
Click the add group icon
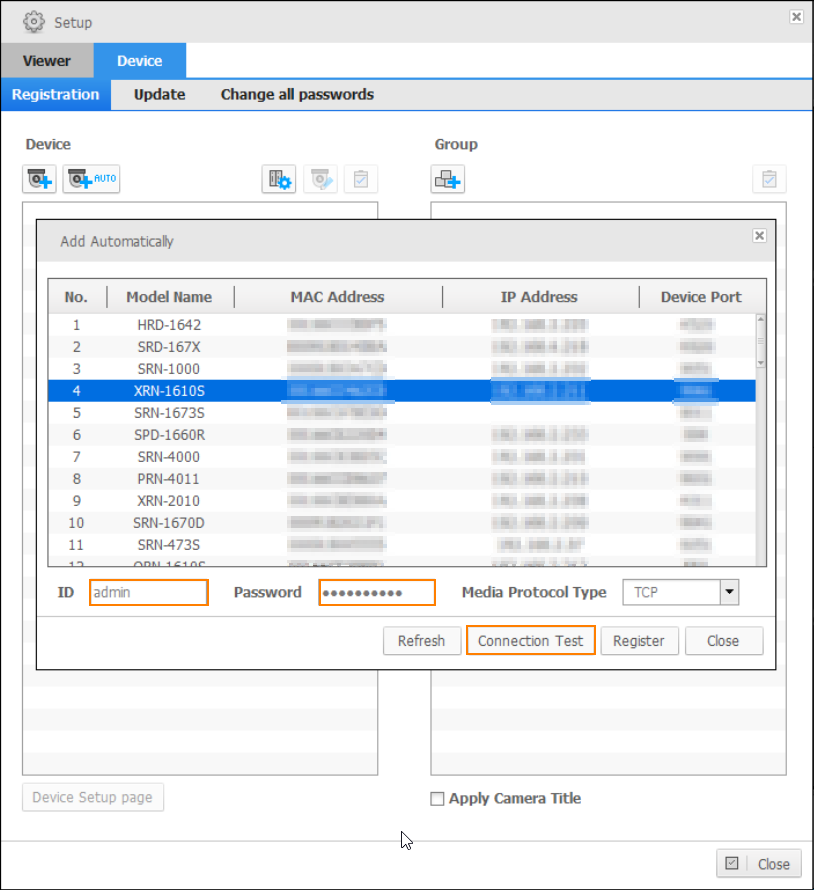tap(447, 179)
